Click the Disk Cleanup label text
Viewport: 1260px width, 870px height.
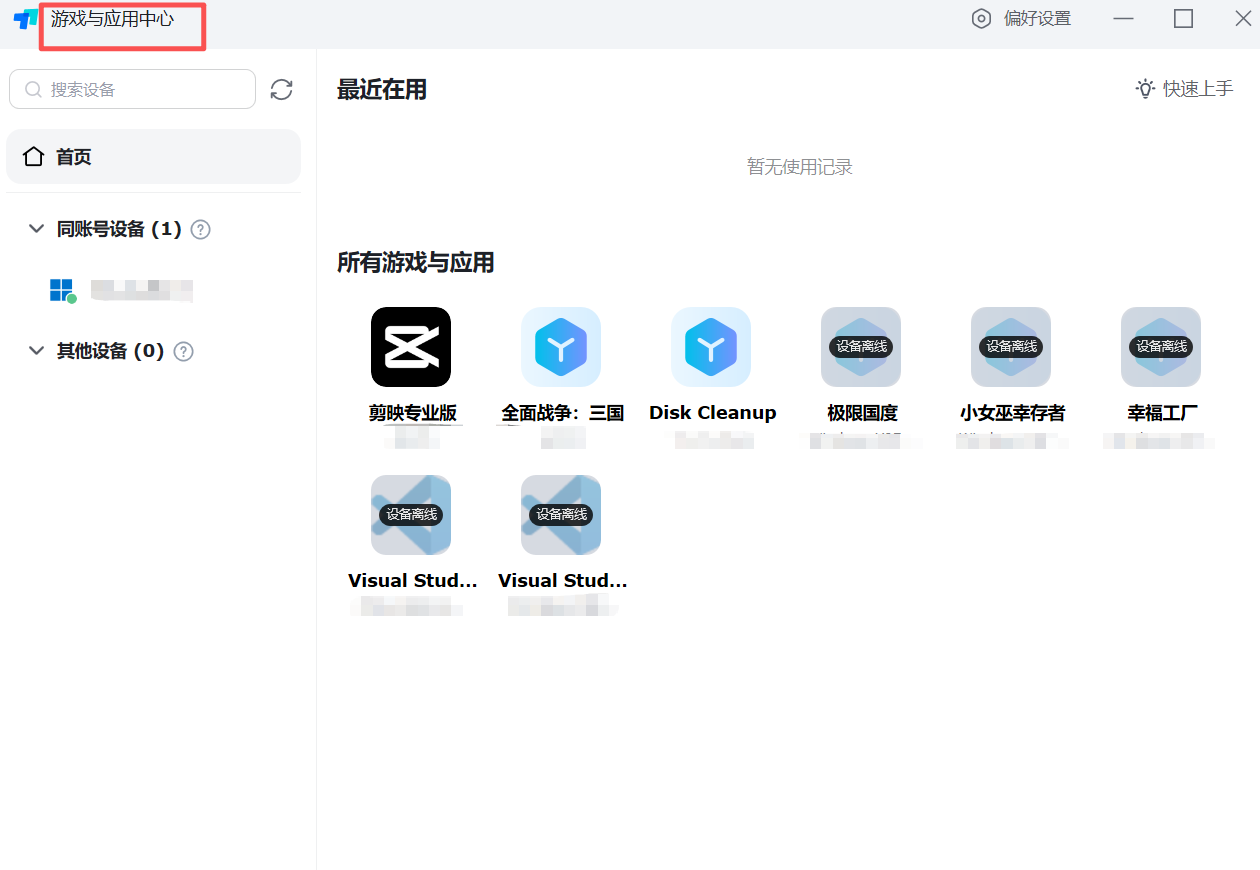click(x=713, y=413)
